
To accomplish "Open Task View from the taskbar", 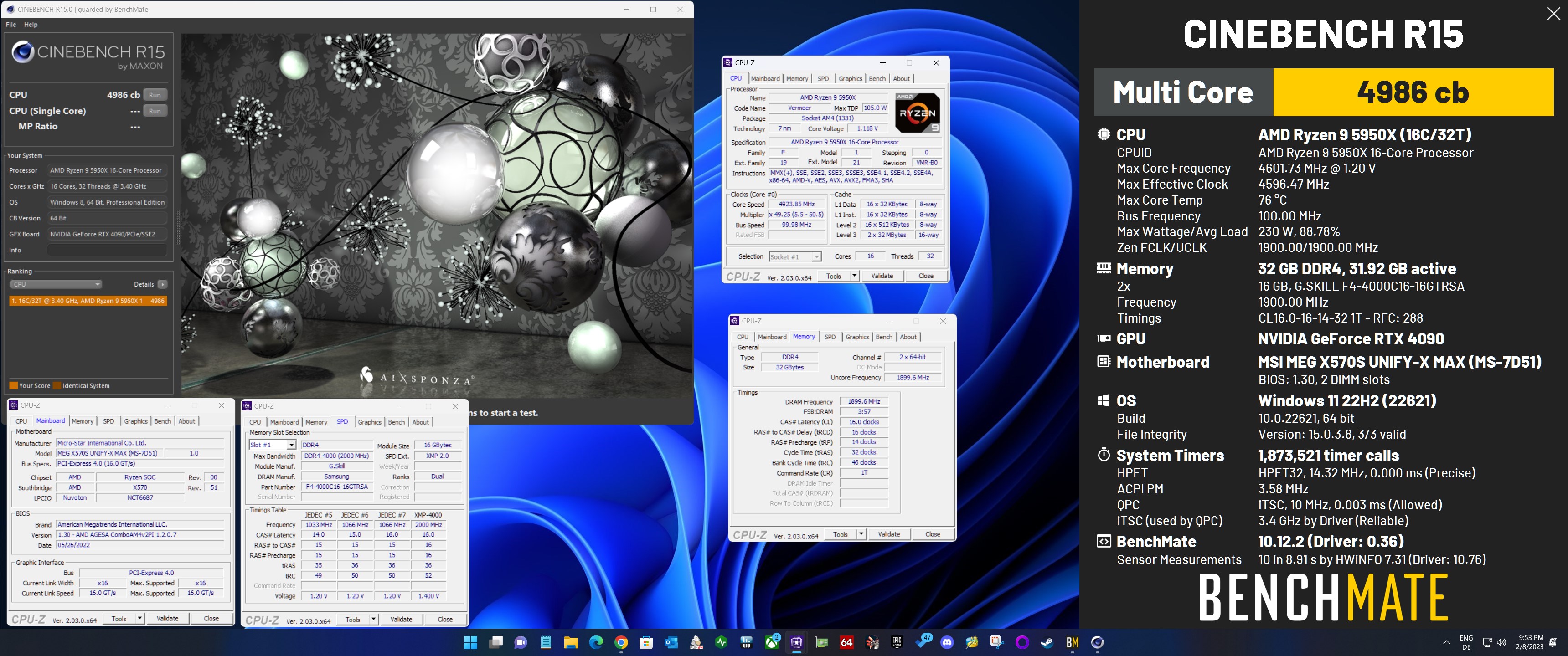I will point(496,642).
